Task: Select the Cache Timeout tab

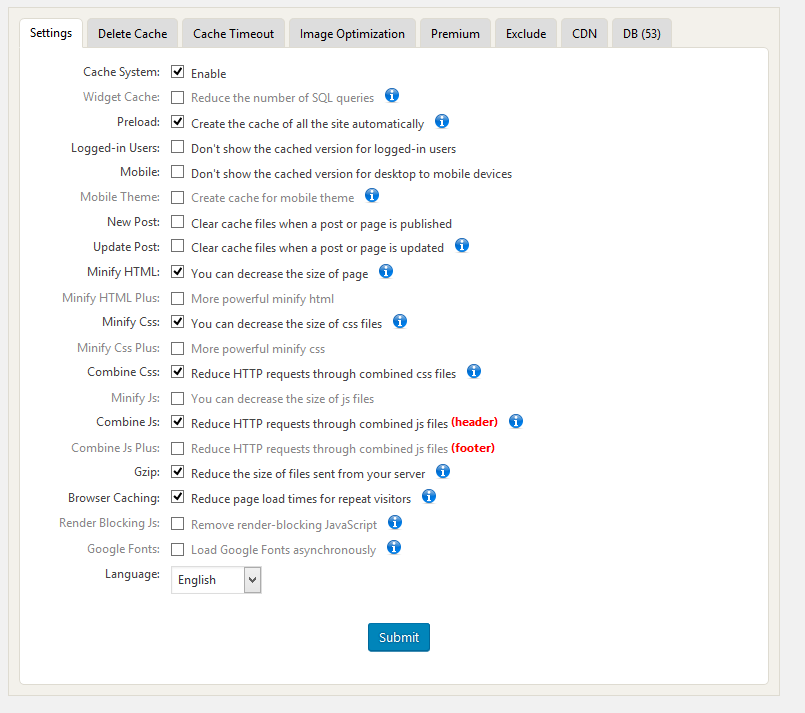Action: 233,33
